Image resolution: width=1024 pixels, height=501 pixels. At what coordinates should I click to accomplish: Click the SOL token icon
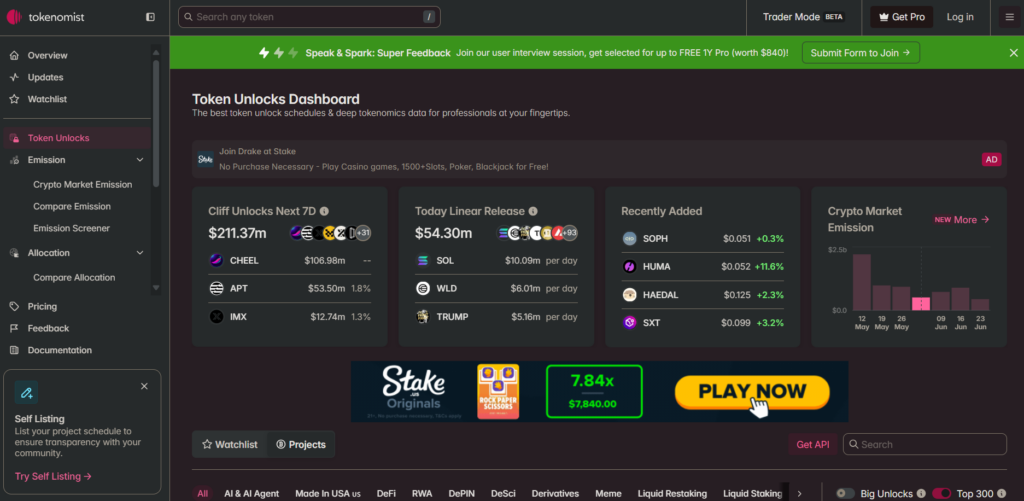click(423, 261)
